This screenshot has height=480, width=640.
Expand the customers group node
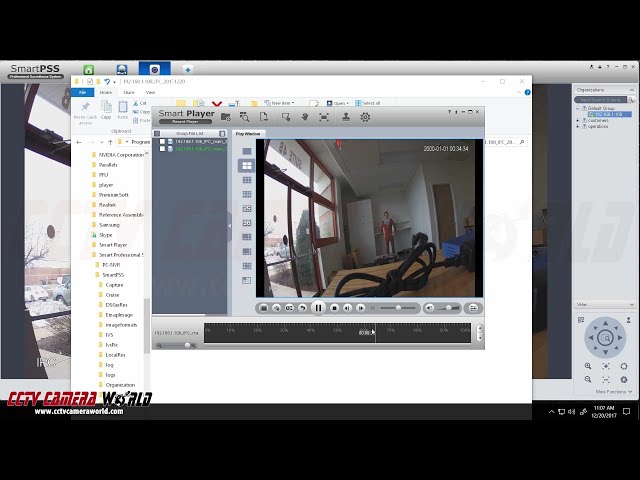[x=578, y=120]
